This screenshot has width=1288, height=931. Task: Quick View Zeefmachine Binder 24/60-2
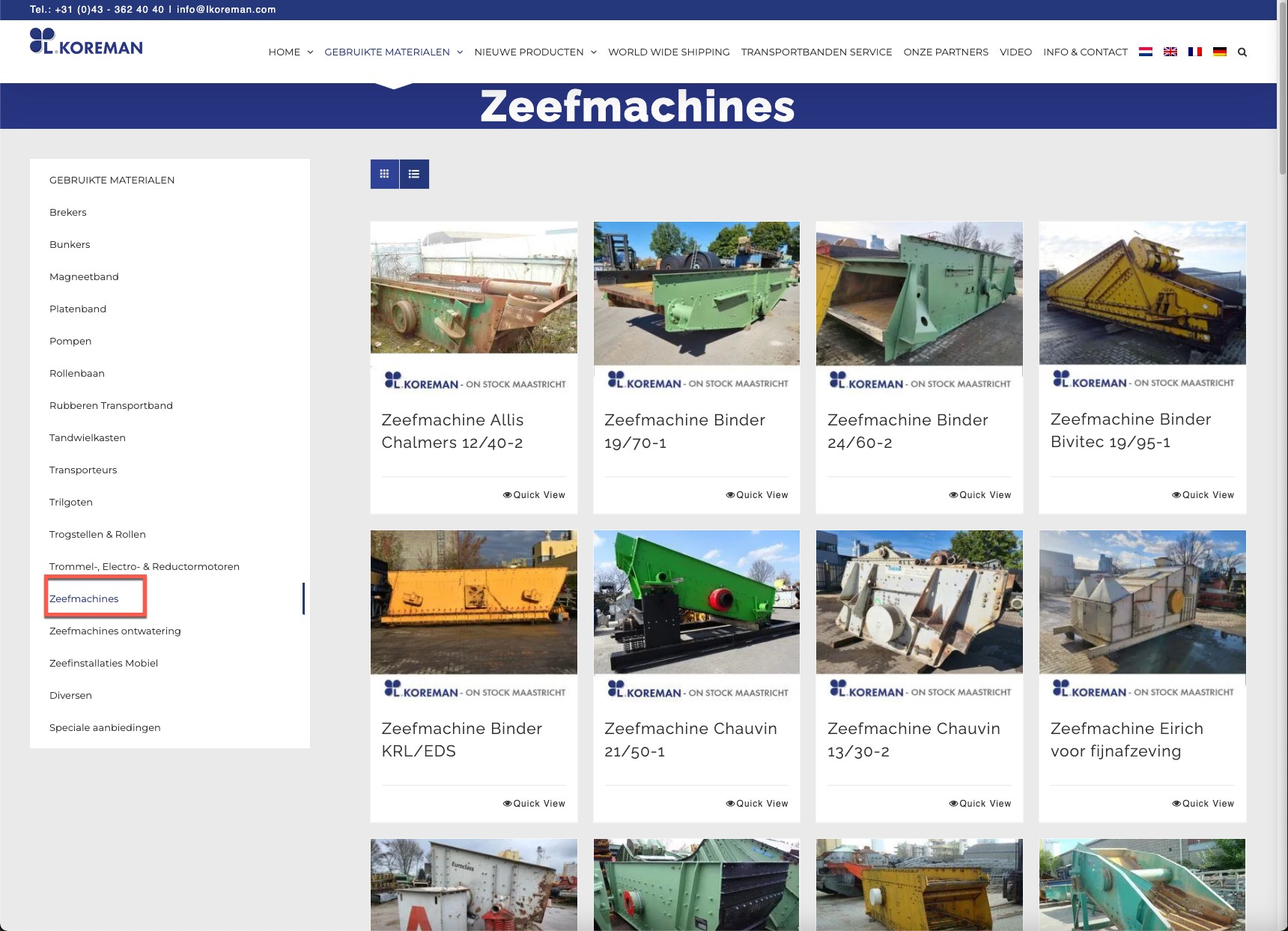coord(980,495)
